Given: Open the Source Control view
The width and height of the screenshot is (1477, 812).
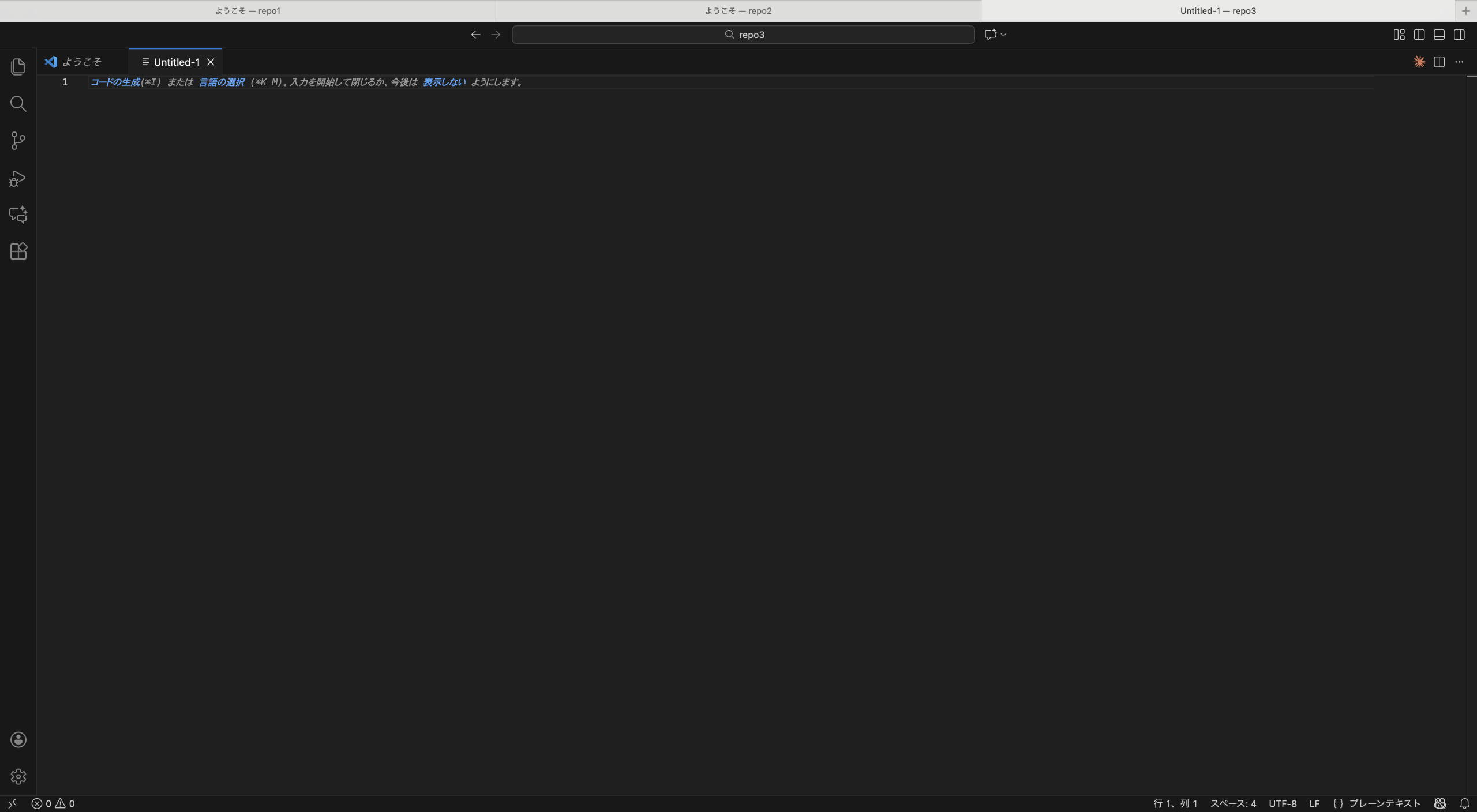Looking at the screenshot, I should tap(18, 141).
